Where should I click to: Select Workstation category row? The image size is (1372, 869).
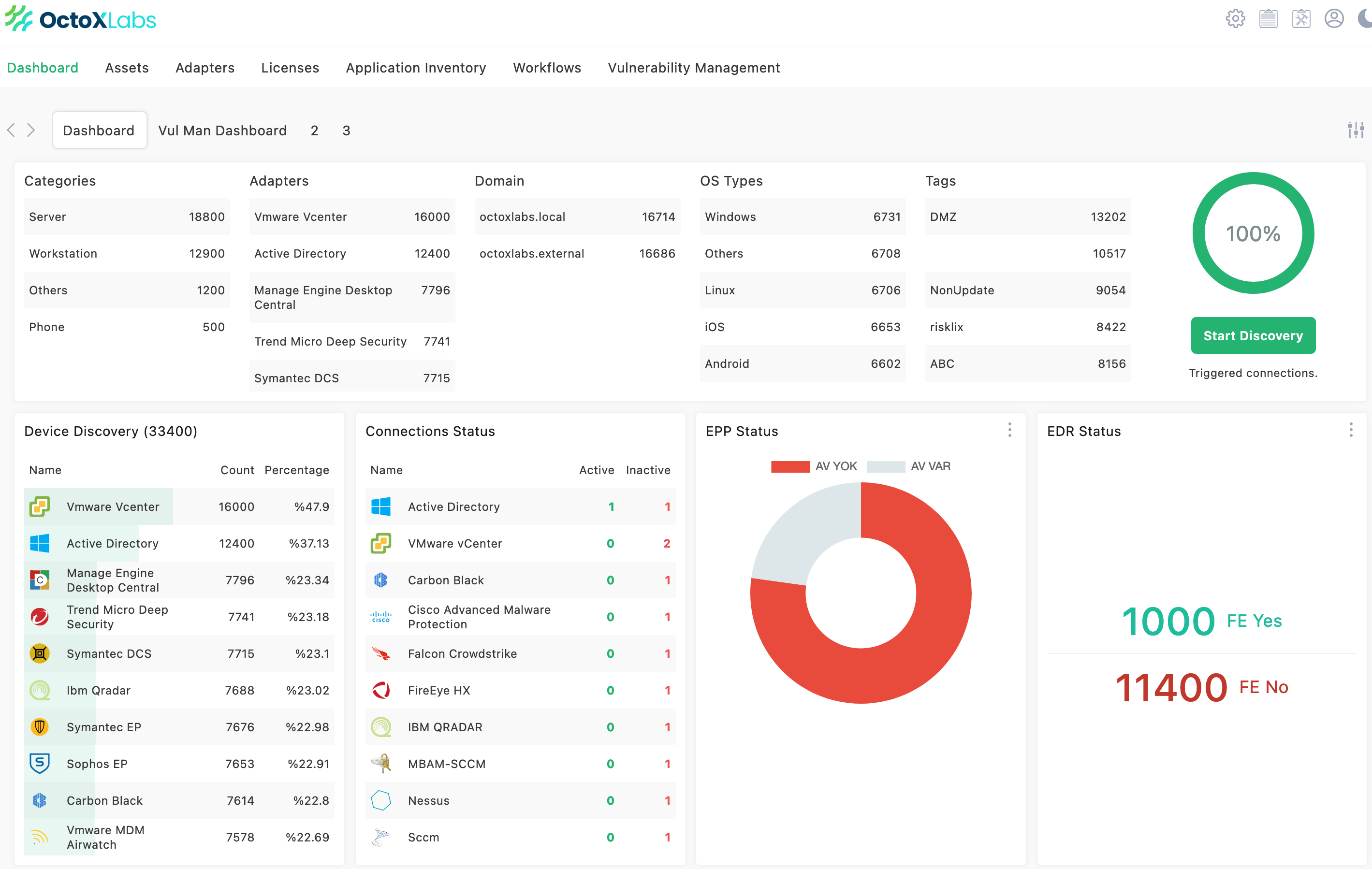click(x=127, y=253)
